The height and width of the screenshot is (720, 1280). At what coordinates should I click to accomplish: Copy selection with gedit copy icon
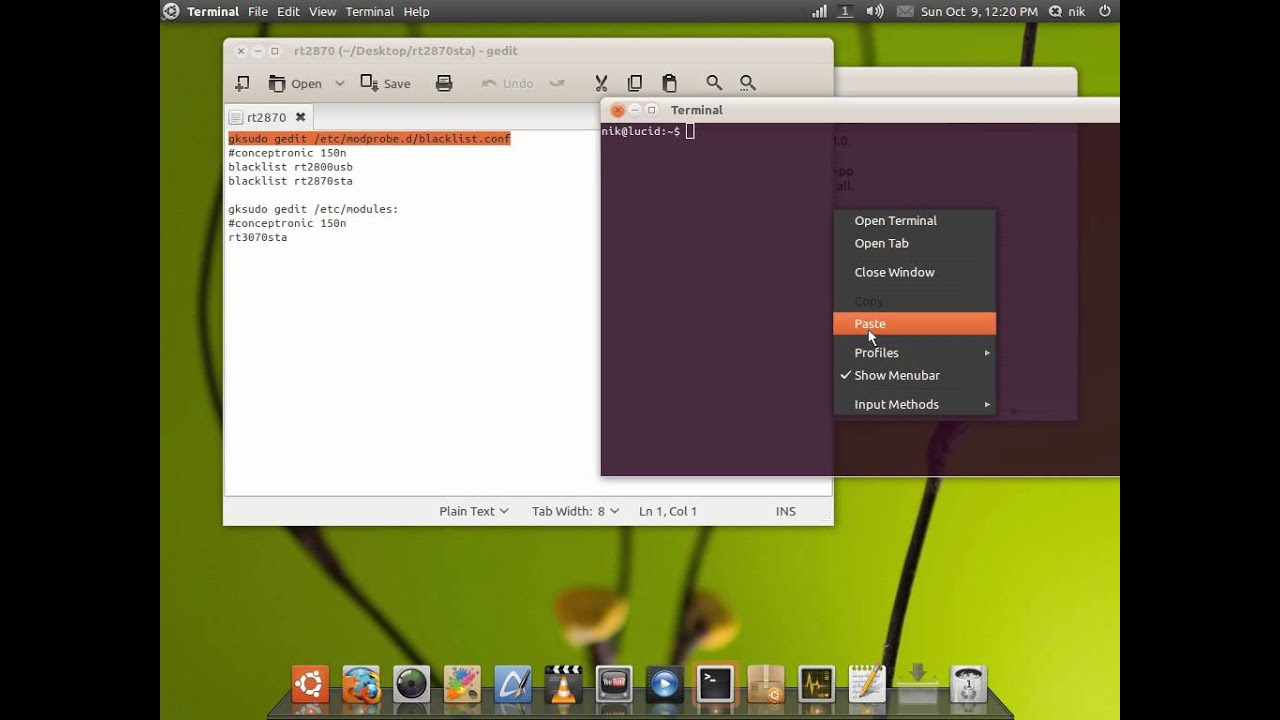tap(634, 83)
